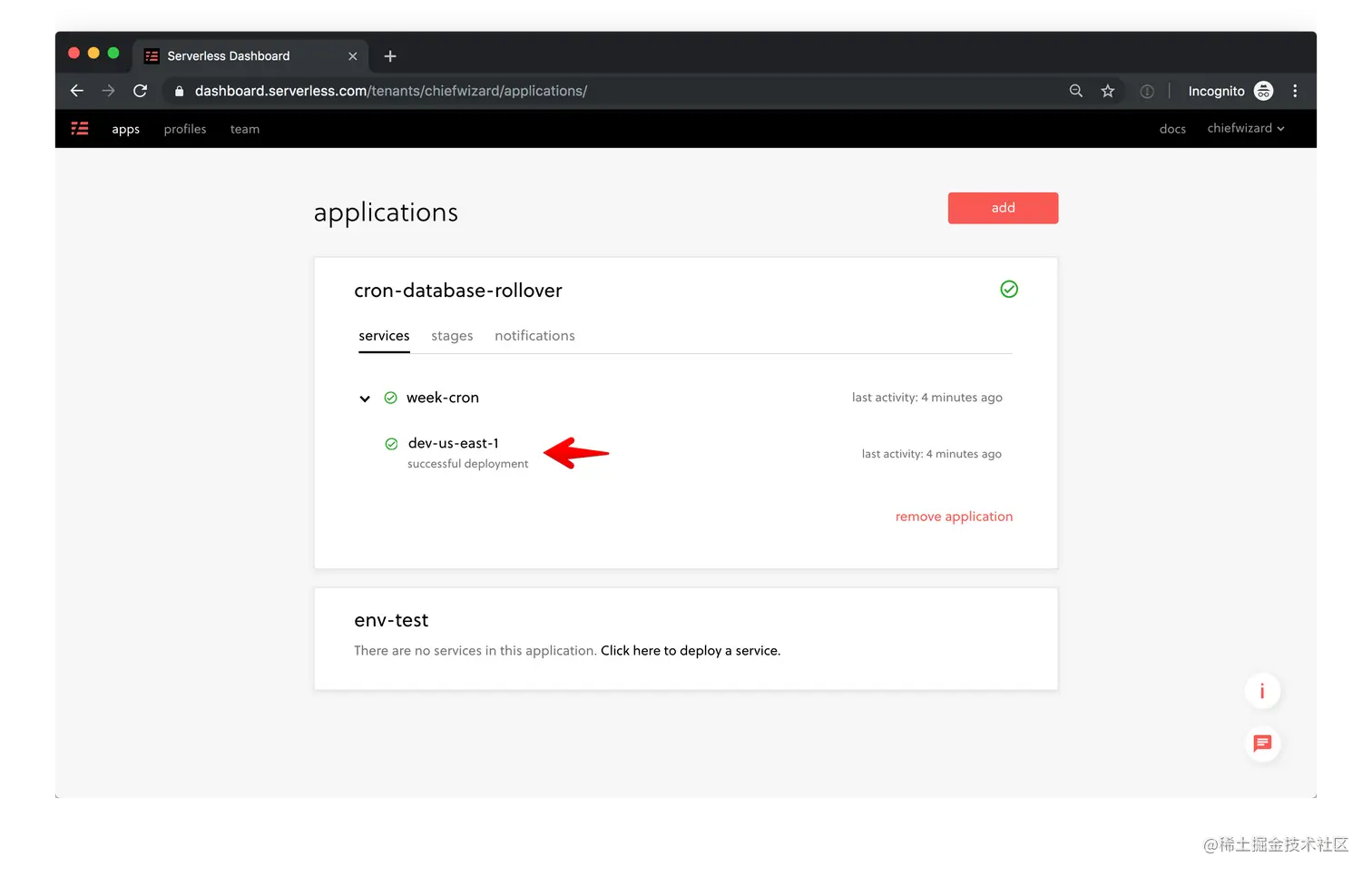
Task: Select the services tab
Action: point(384,336)
